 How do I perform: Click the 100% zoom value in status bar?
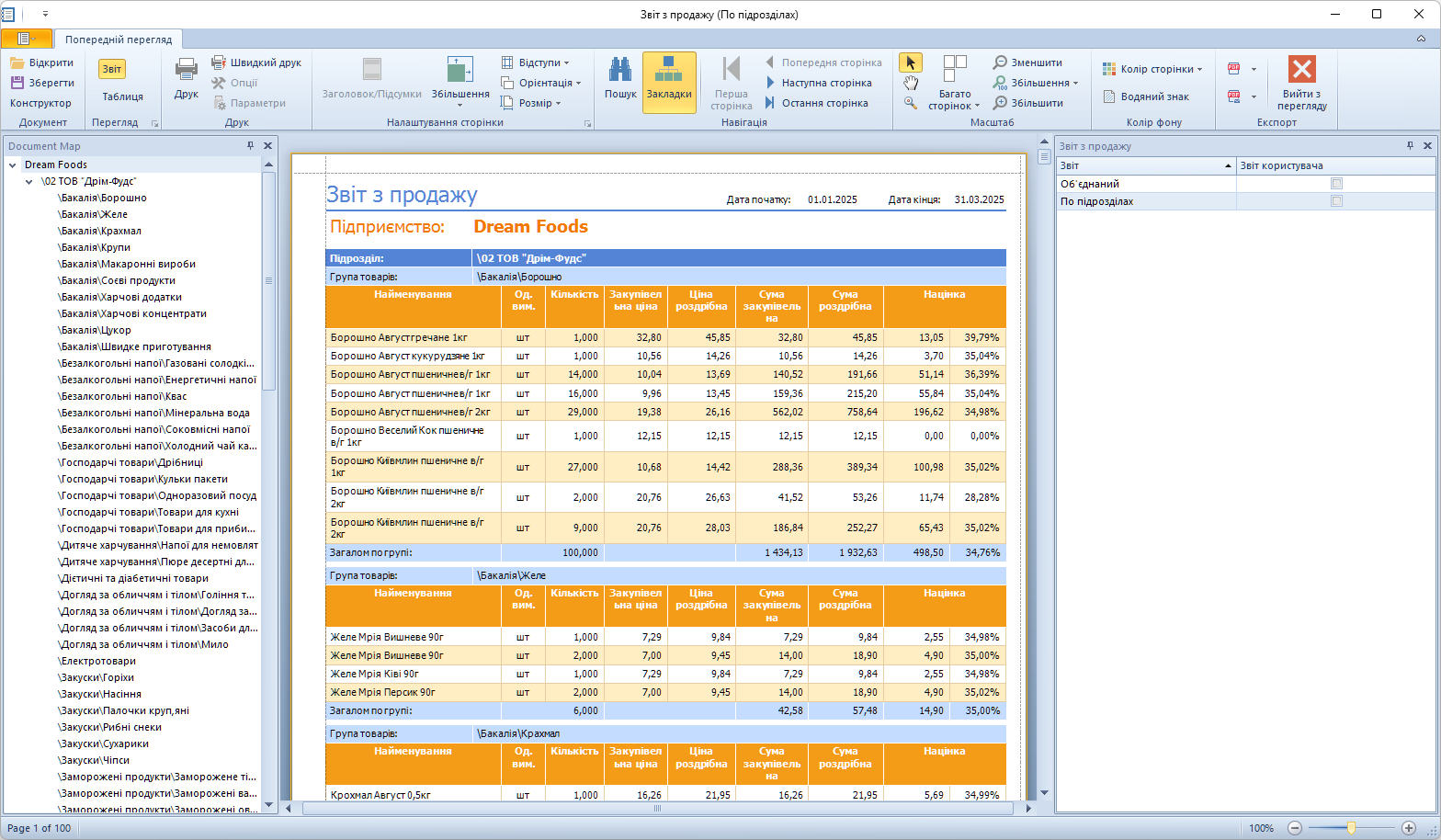1261,828
